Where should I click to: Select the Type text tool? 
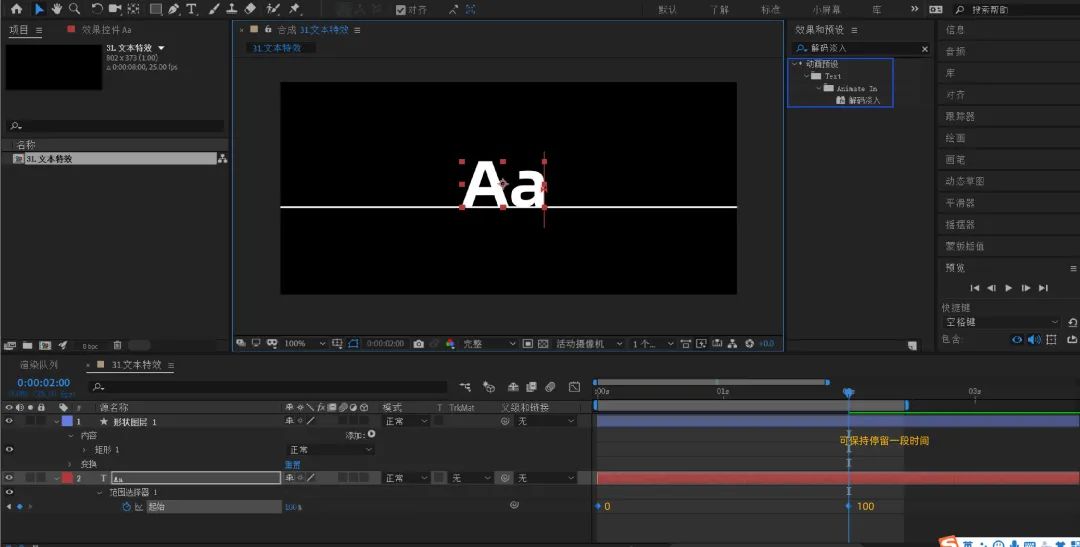click(x=191, y=9)
